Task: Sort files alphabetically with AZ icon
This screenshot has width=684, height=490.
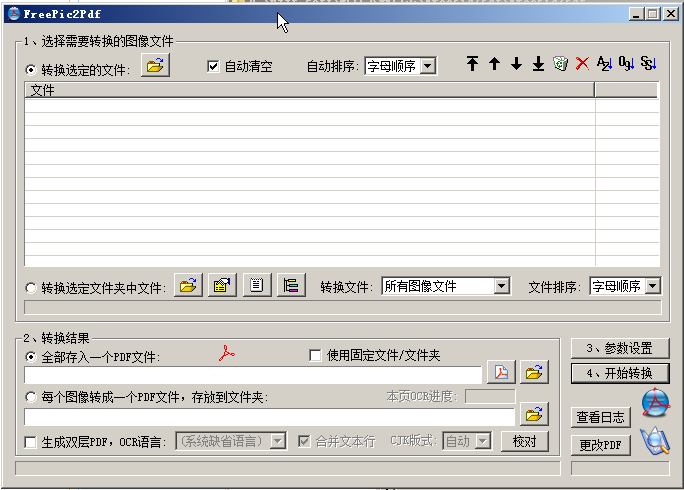Action: pos(604,64)
